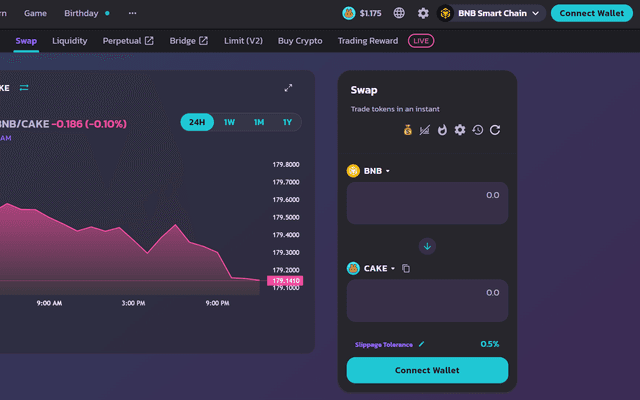Open the Bridge external link
The width and height of the screenshot is (640, 400).
pos(189,41)
